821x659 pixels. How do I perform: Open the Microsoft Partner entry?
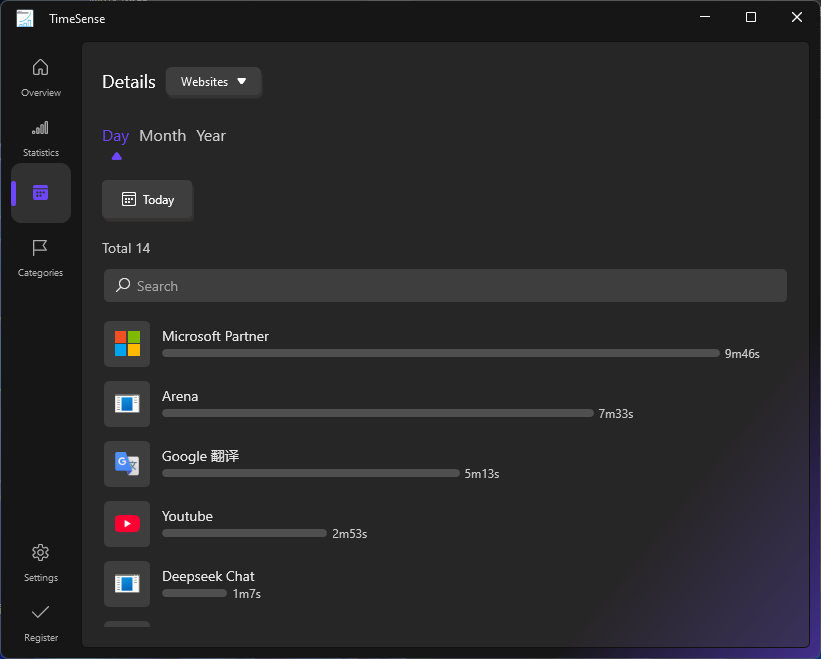point(445,344)
